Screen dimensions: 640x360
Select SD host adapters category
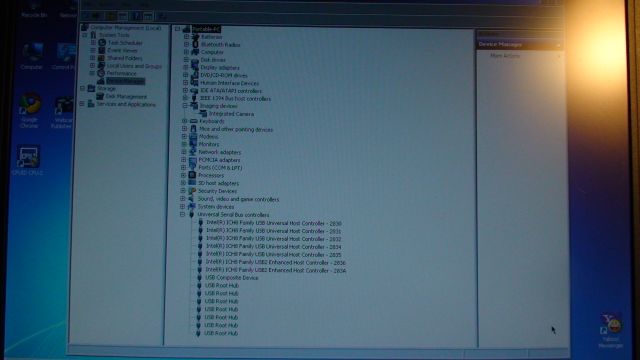tap(218, 183)
